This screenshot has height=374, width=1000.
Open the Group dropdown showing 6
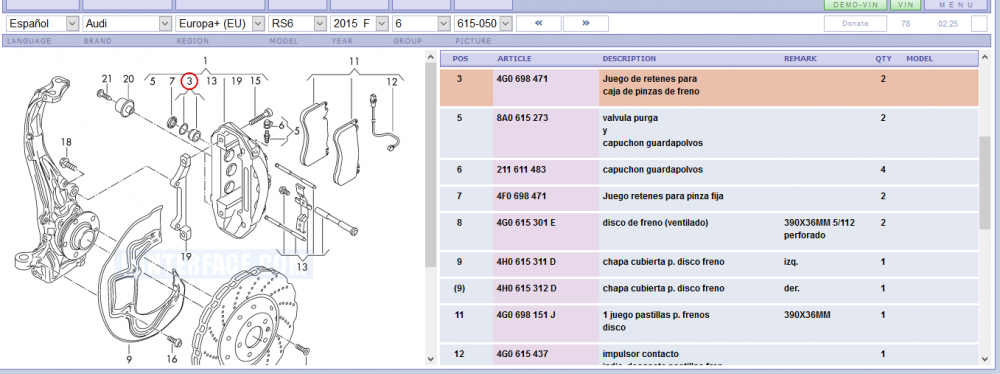(x=422, y=24)
